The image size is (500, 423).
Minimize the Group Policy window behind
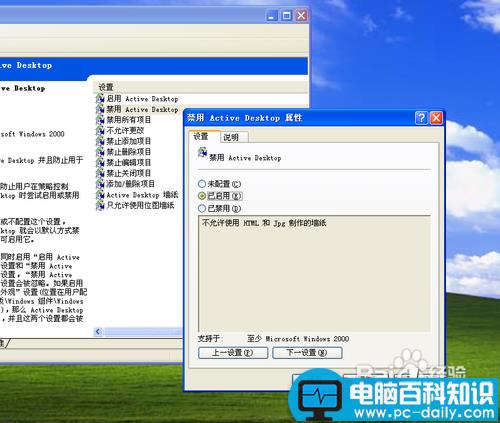272,16
